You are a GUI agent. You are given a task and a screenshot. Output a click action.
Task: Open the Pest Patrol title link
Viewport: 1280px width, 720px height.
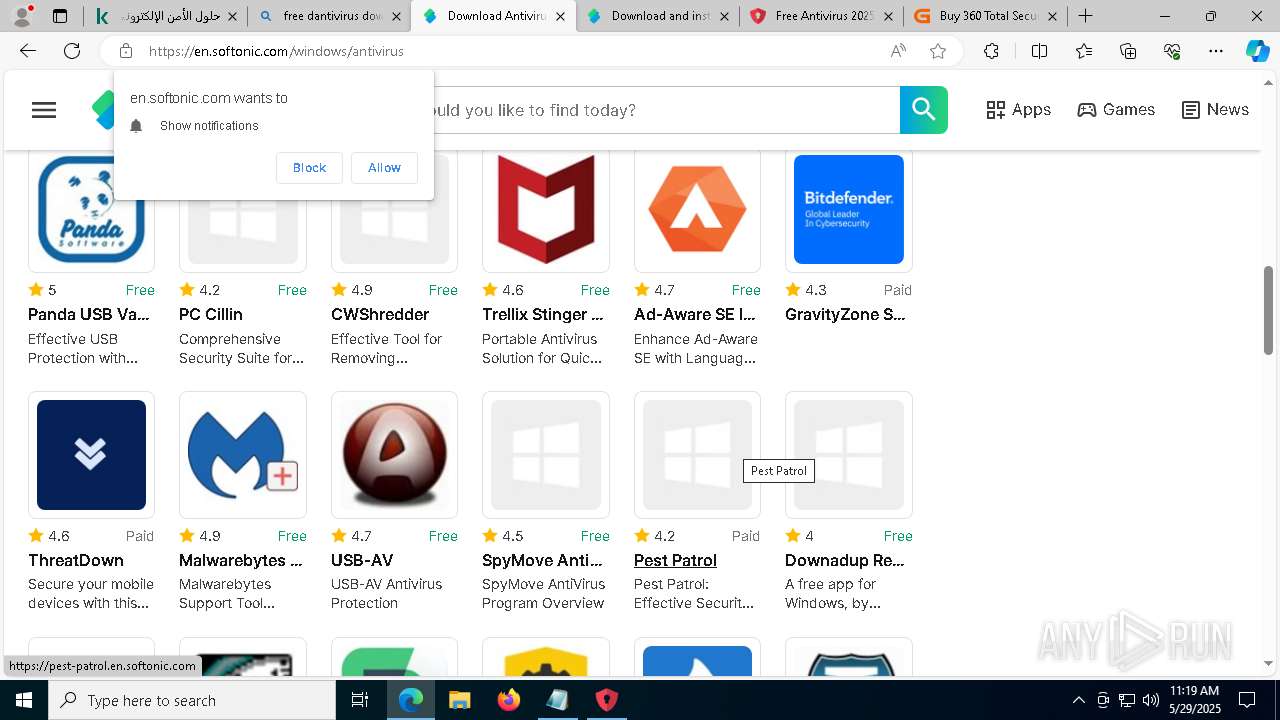[x=675, y=560]
